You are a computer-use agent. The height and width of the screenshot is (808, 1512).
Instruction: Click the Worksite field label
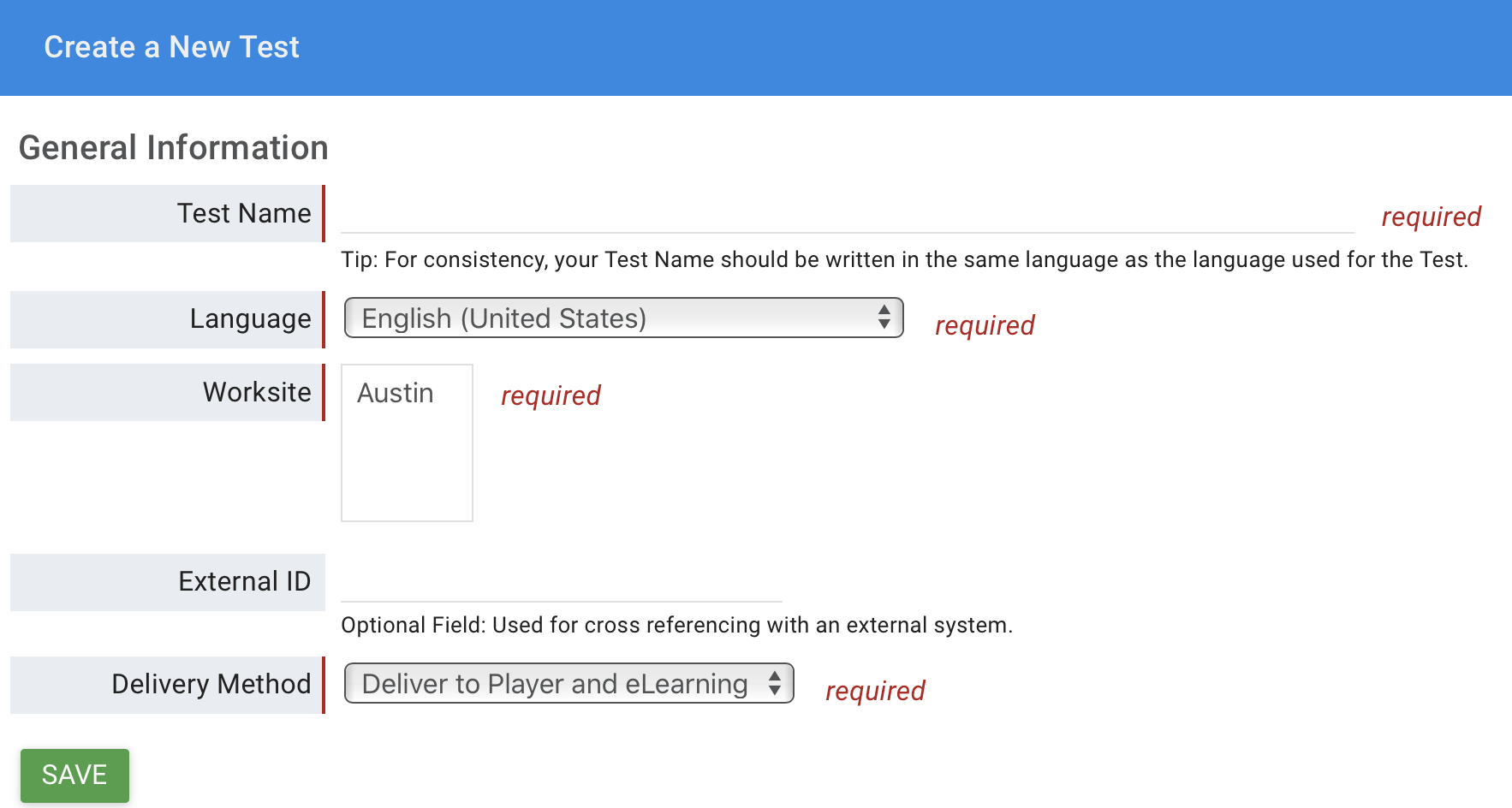click(257, 392)
